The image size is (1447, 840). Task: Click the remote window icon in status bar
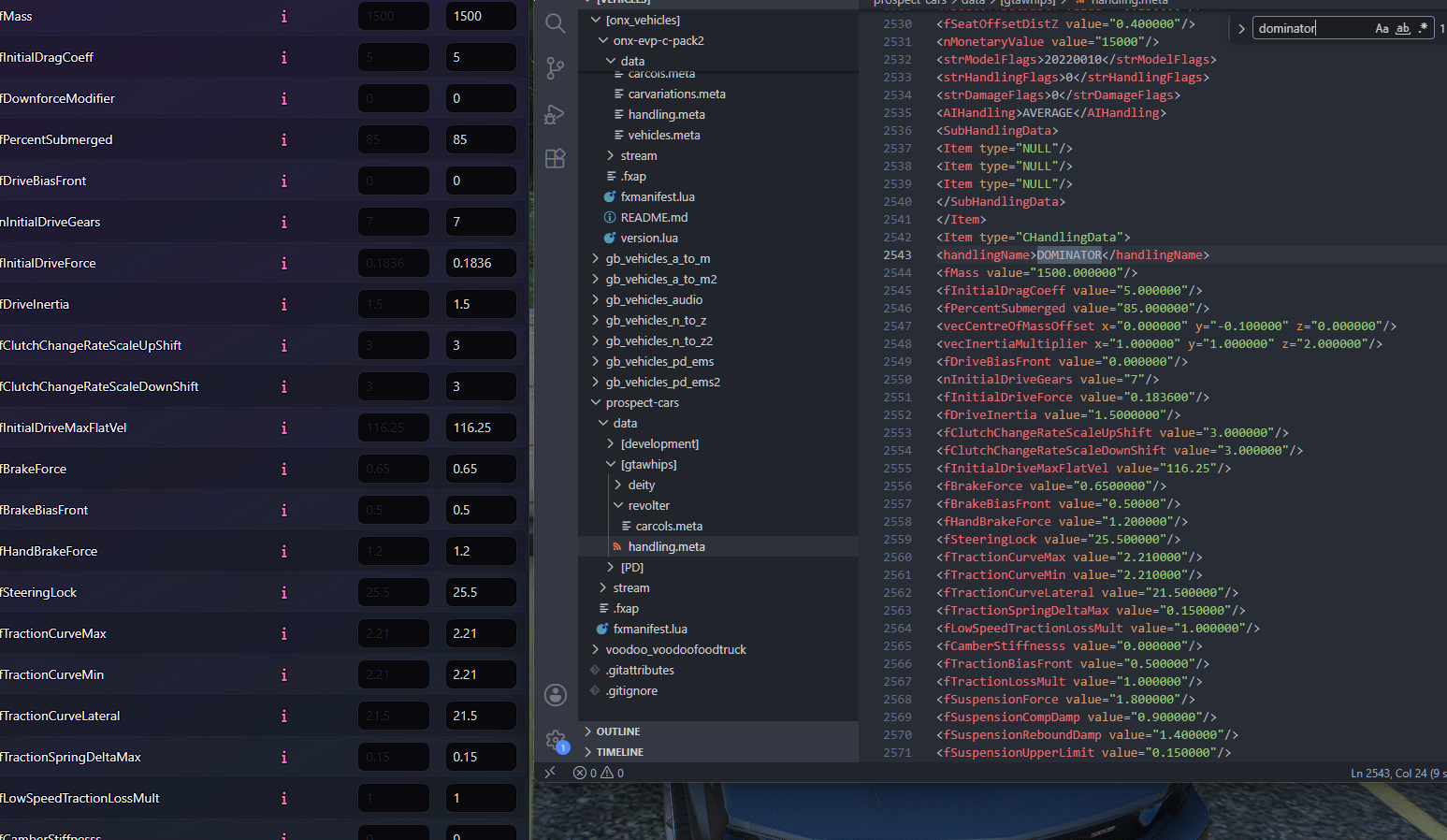pos(550,773)
